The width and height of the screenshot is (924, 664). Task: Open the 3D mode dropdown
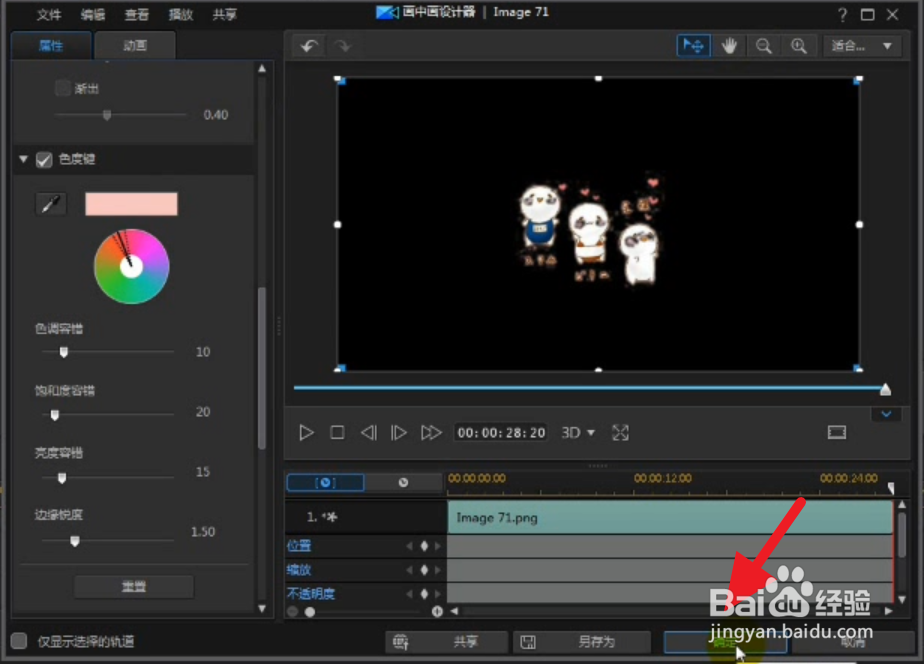[x=578, y=432]
